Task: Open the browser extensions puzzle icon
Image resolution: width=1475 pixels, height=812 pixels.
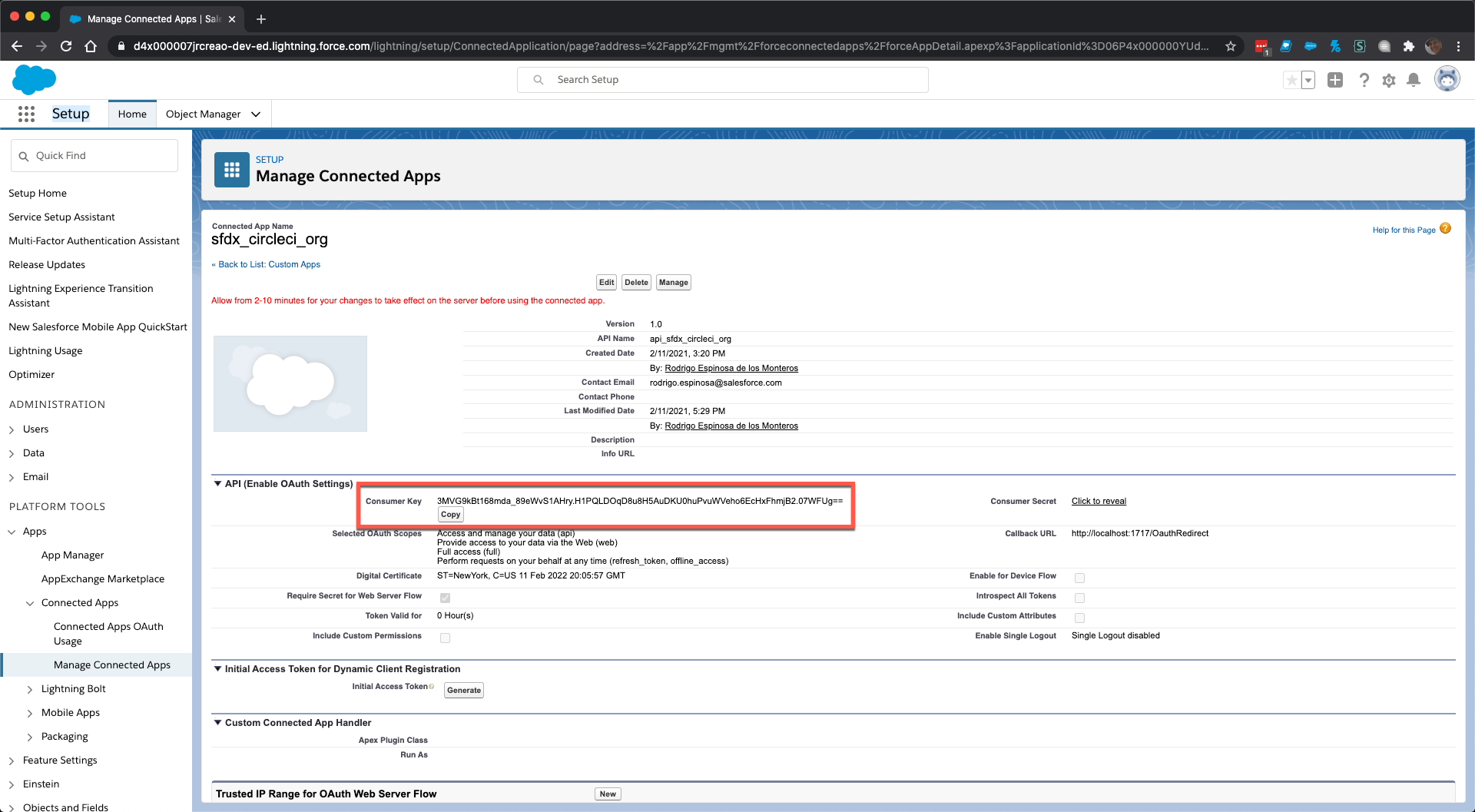Action: 1409,46
